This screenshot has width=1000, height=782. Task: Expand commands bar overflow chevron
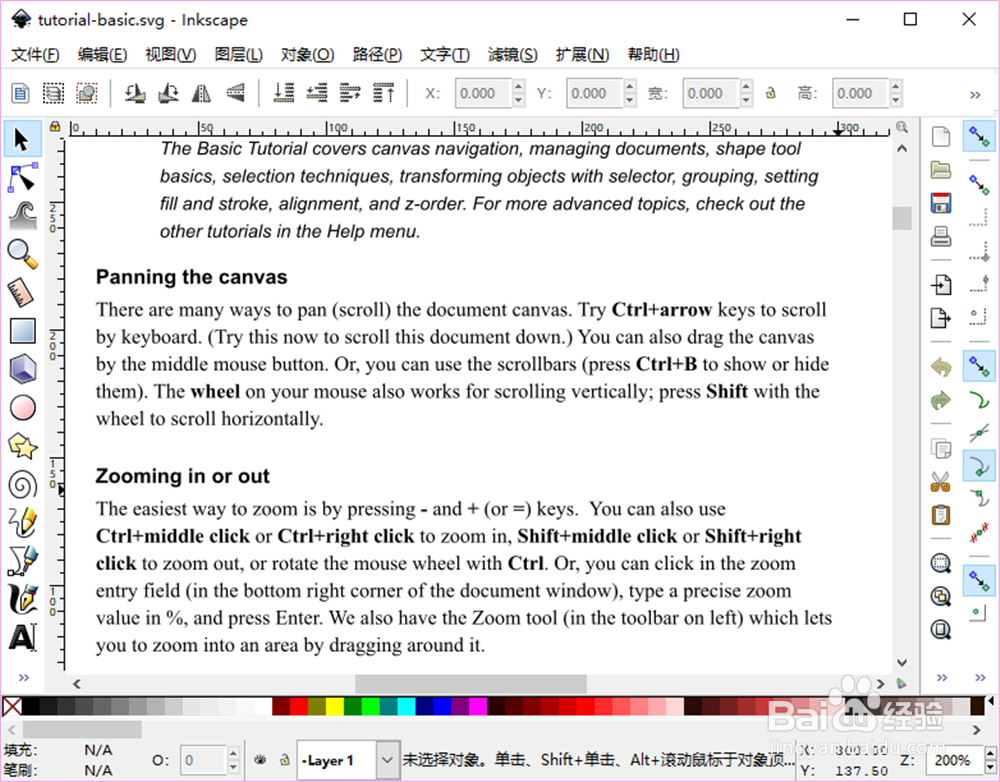click(942, 677)
